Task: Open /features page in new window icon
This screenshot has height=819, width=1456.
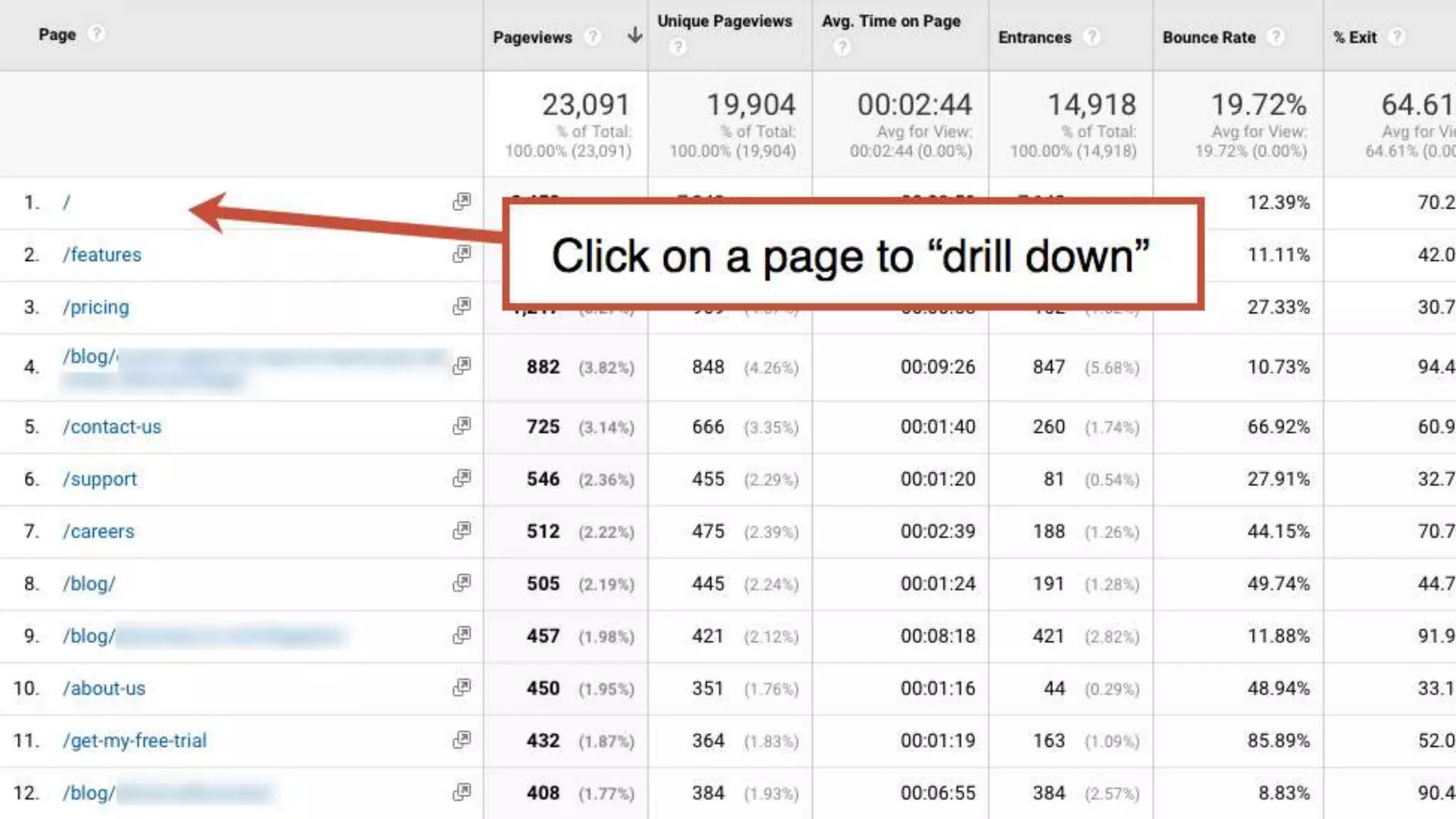Action: [461, 254]
